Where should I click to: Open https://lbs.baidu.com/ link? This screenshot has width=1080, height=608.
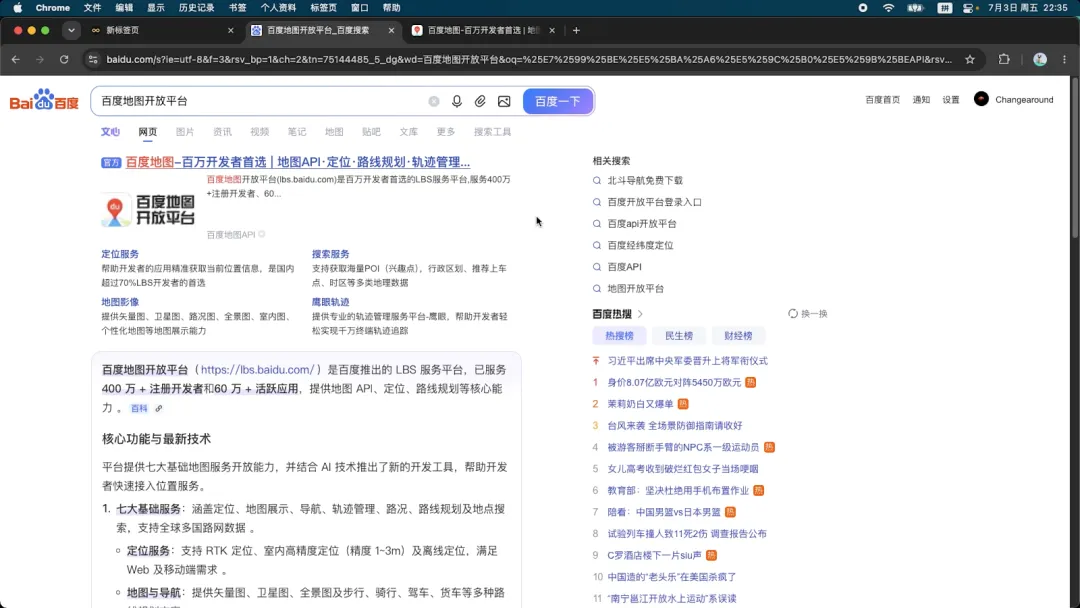(x=258, y=370)
